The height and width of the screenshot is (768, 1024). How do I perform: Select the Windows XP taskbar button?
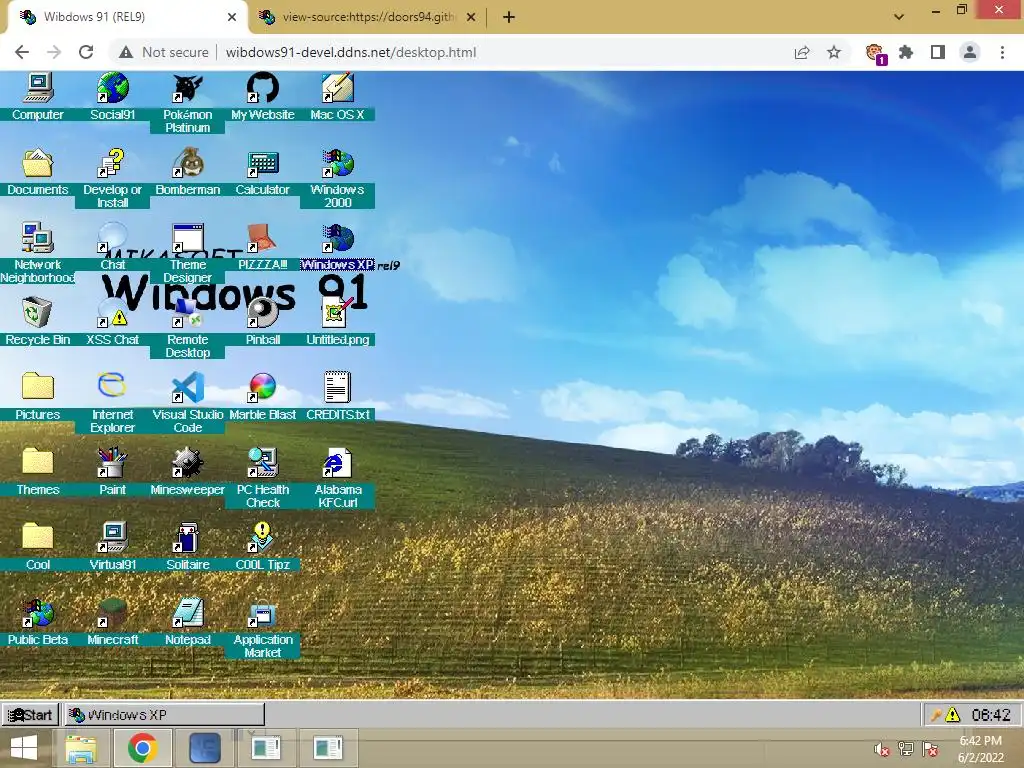click(165, 715)
